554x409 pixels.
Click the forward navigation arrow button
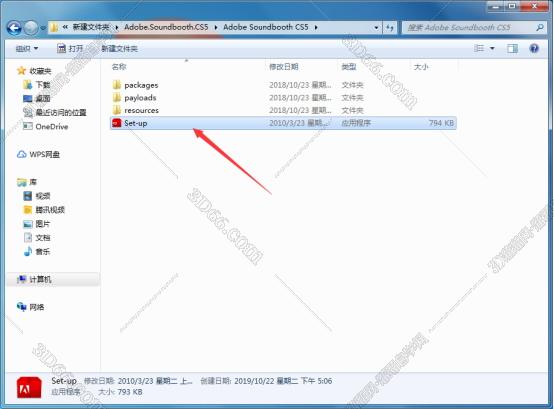point(31,28)
